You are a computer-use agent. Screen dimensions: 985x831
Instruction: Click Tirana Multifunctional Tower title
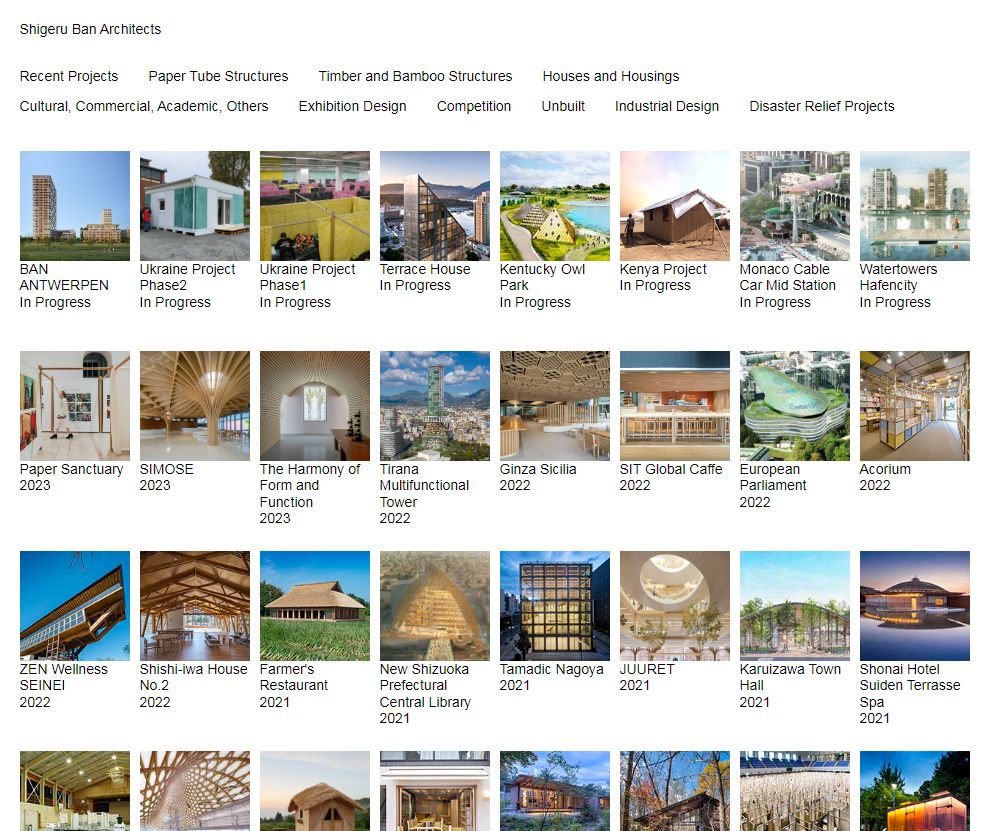[x=424, y=486]
